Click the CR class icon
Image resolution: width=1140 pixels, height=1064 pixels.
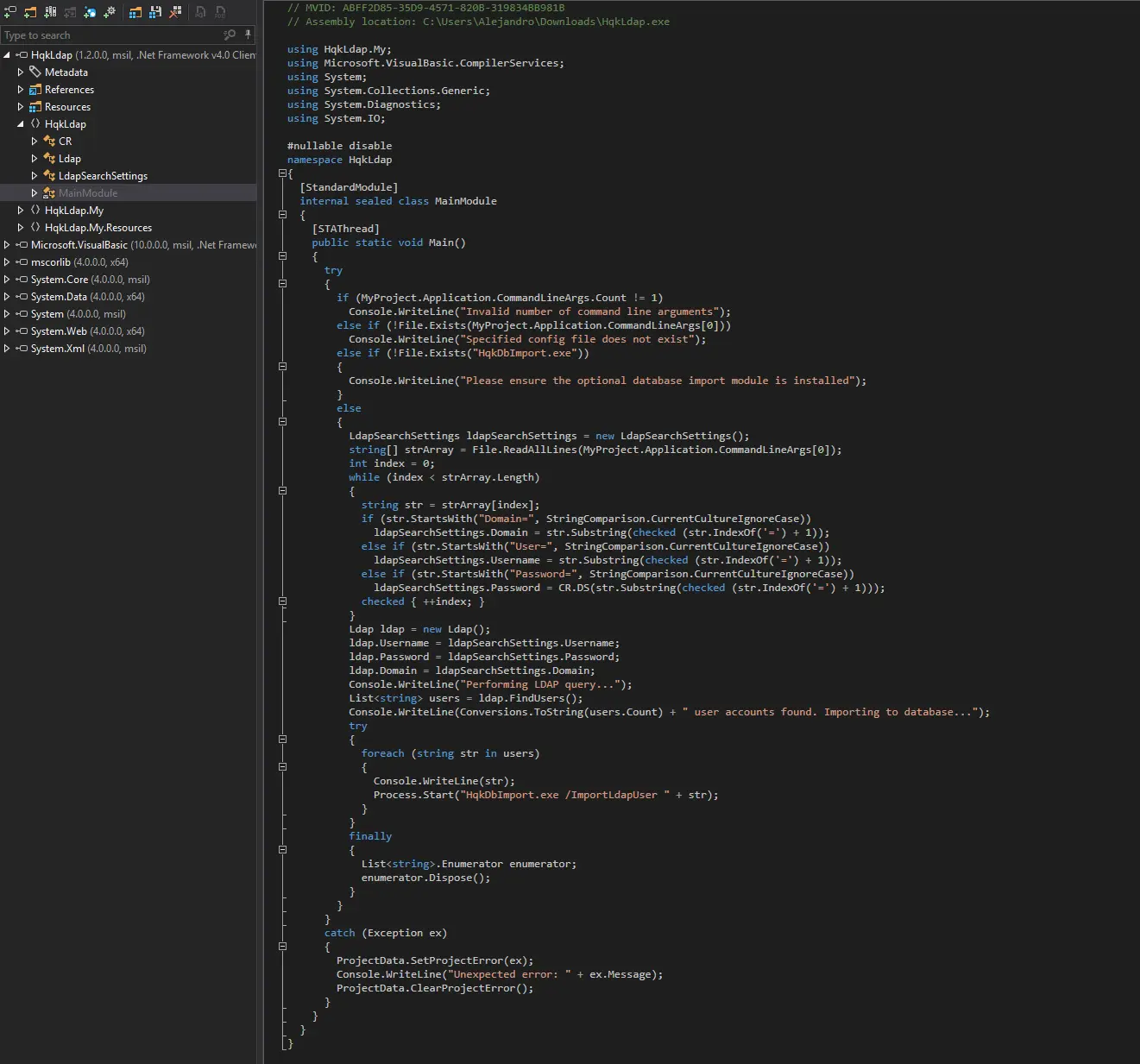pyautogui.click(x=49, y=141)
